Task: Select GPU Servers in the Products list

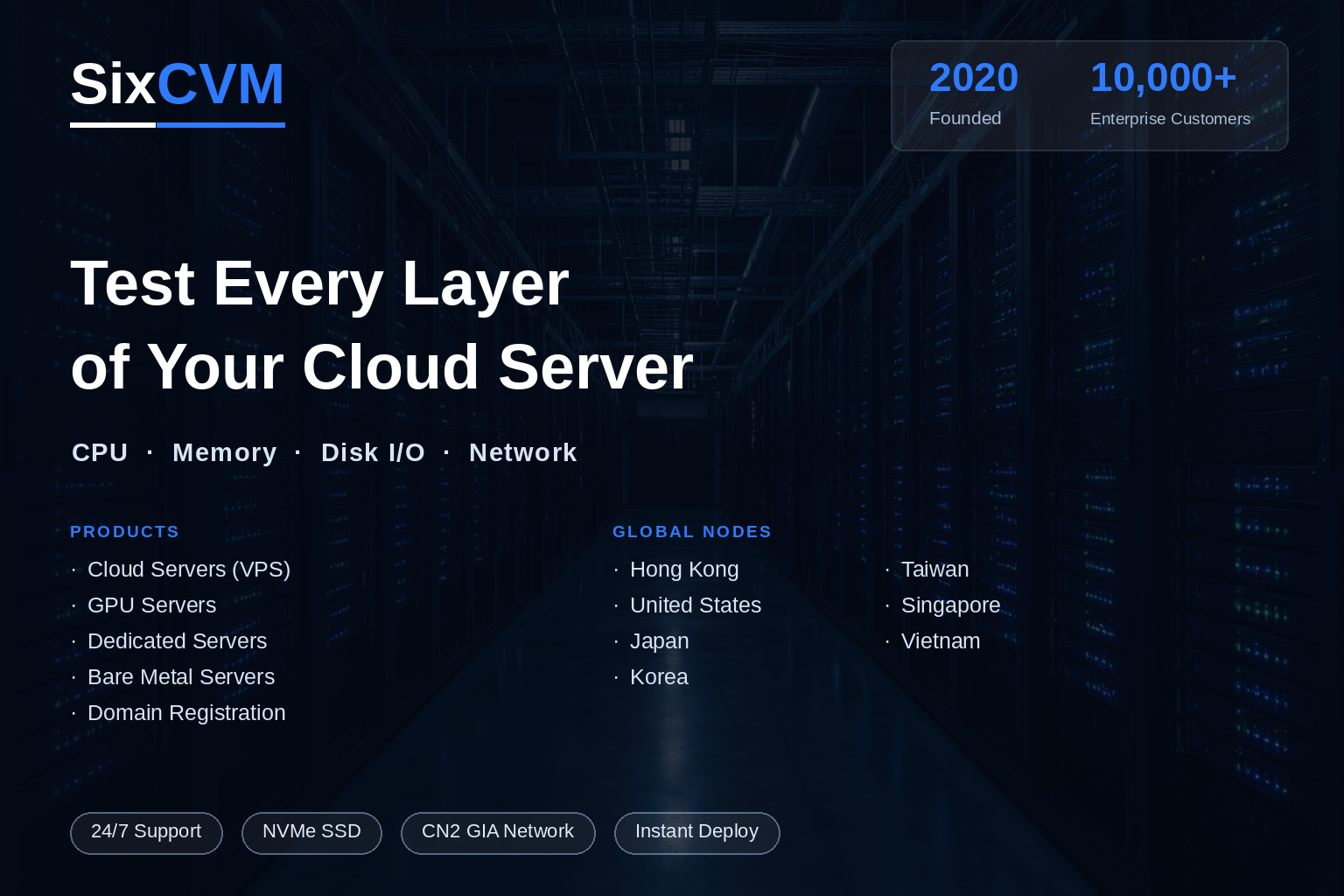Action: (151, 605)
